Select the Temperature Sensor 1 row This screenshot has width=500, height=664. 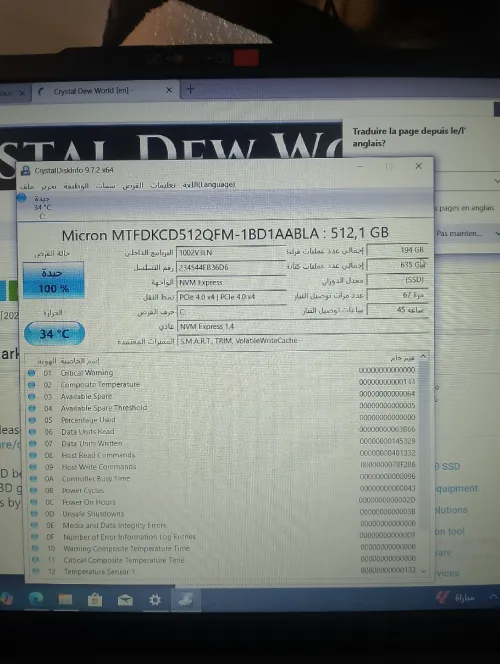(224, 572)
